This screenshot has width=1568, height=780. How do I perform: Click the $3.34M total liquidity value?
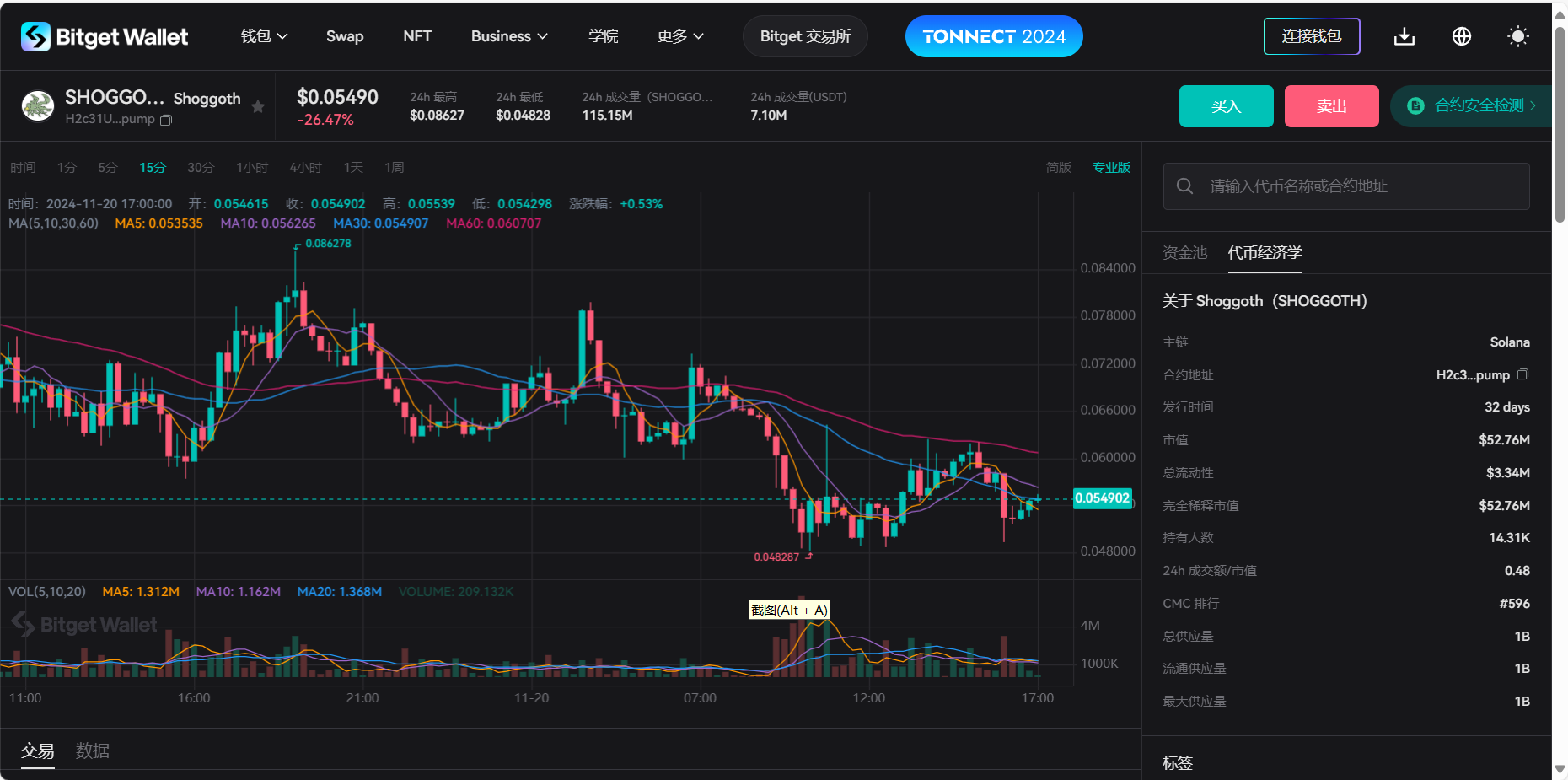tap(1508, 473)
